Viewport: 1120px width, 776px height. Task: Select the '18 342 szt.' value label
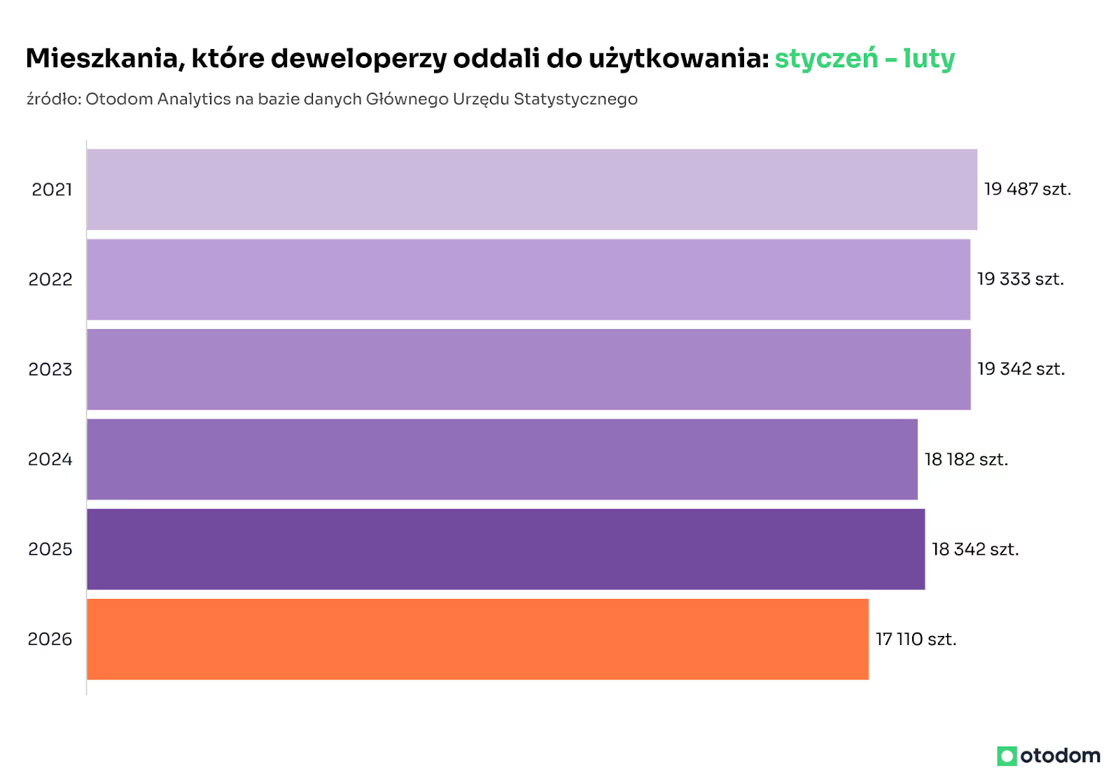pyautogui.click(x=975, y=549)
